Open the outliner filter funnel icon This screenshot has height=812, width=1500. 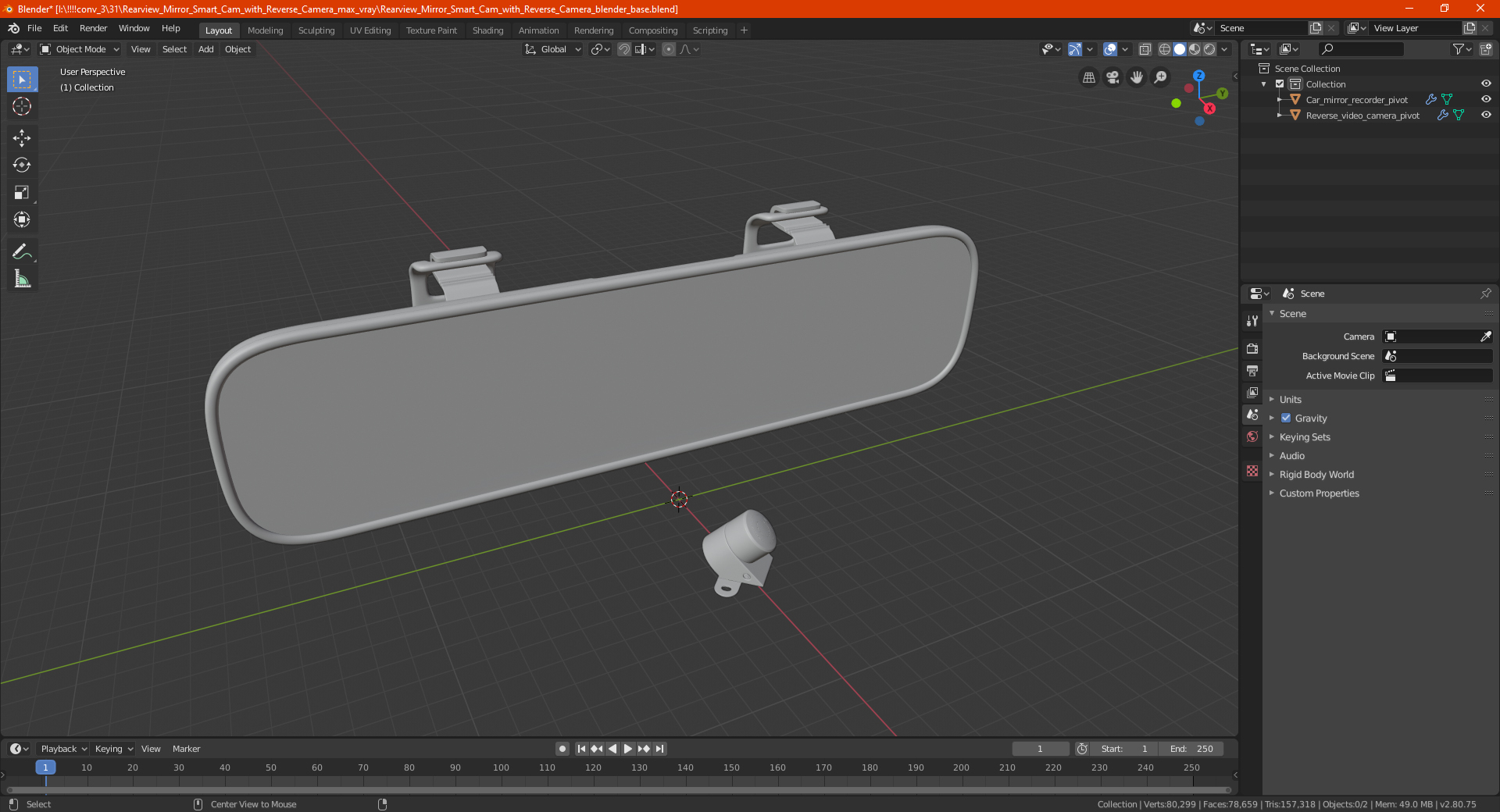coord(1462,49)
